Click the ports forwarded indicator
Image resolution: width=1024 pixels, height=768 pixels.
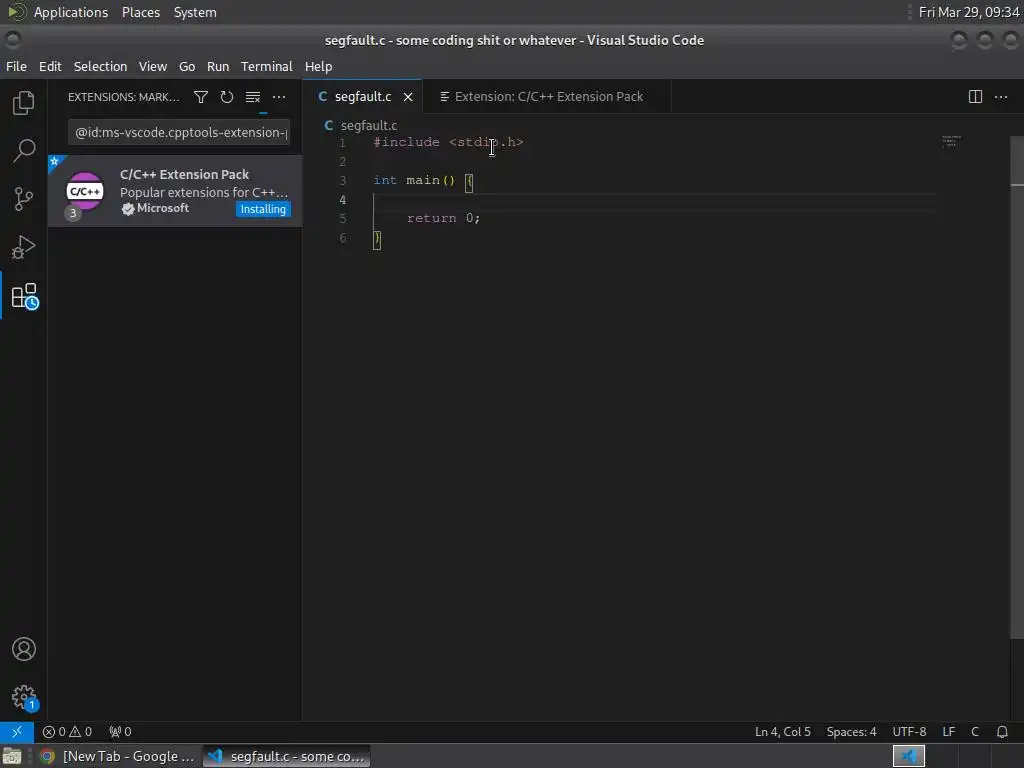pos(120,731)
